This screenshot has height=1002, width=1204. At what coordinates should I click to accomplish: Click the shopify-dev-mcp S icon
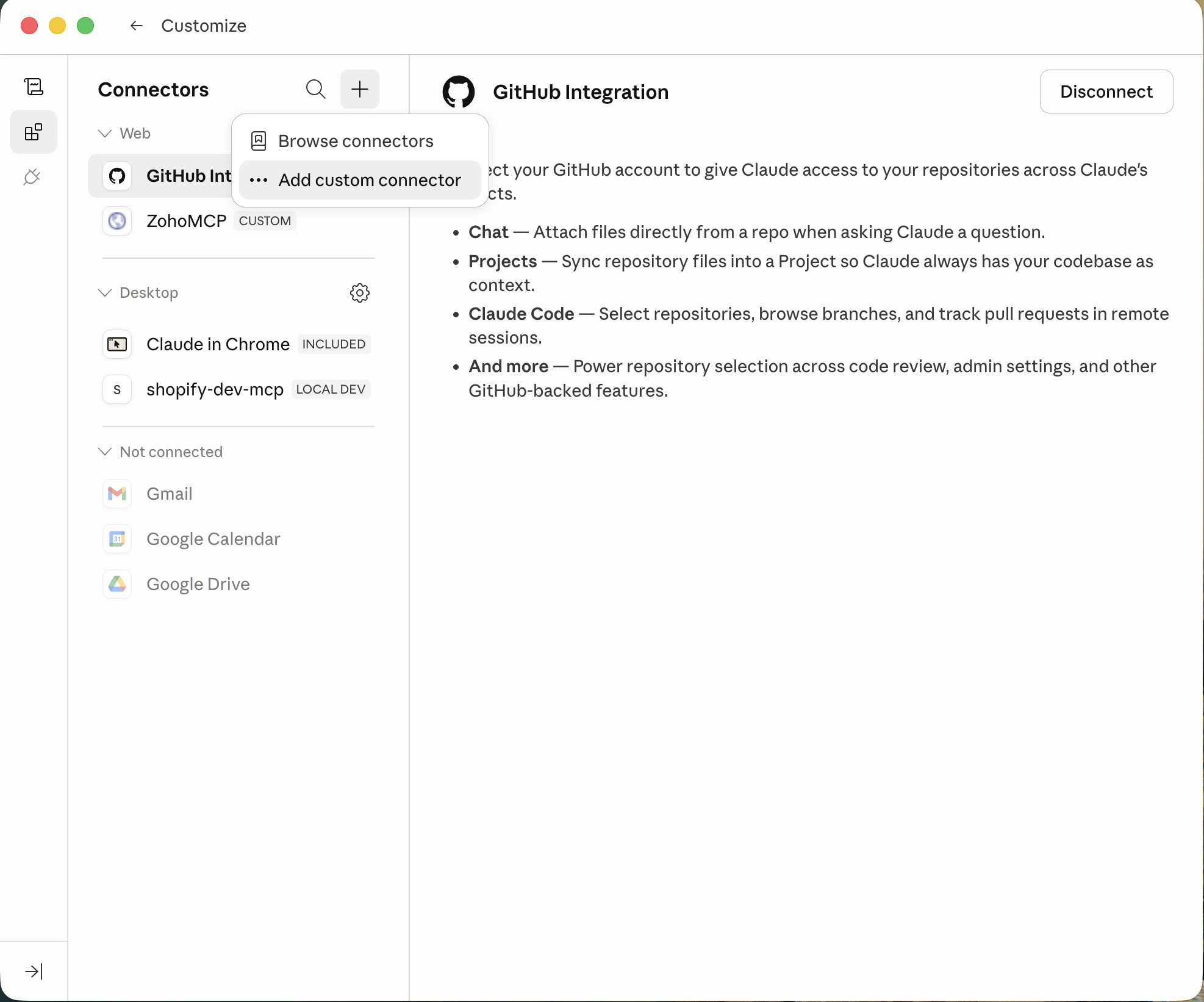click(x=117, y=389)
